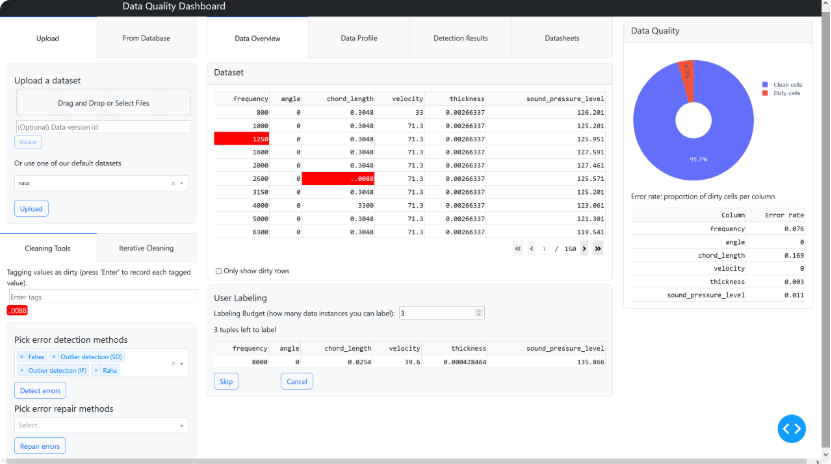Clear the selected 'nasa' default dataset
The width and height of the screenshot is (831, 464).
[x=173, y=183]
